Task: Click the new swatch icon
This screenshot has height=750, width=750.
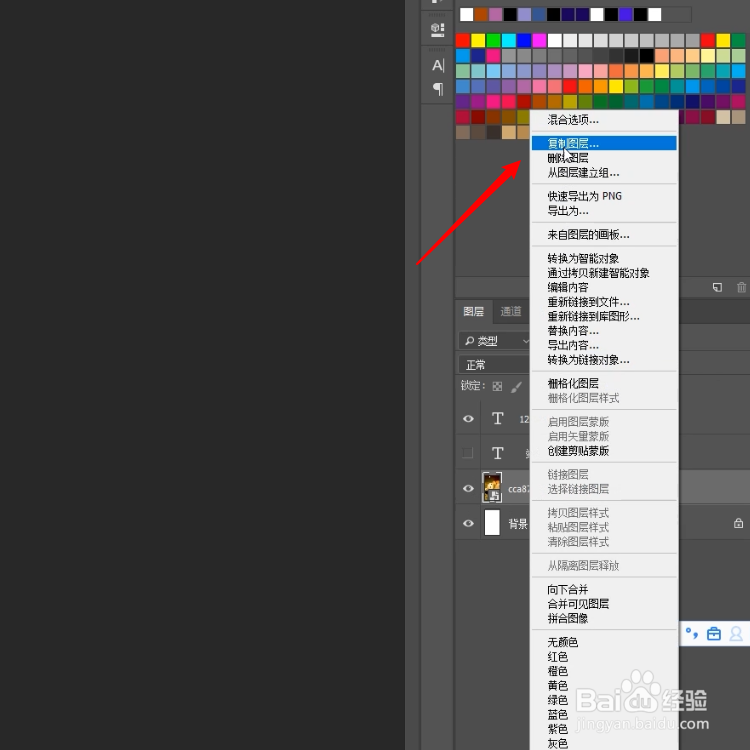Action: point(717,287)
